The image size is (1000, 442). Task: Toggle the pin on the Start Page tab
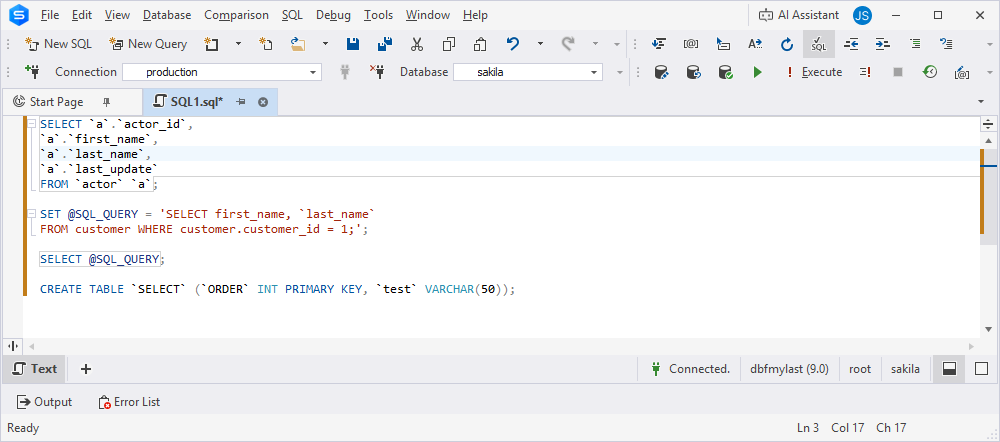pos(107,102)
